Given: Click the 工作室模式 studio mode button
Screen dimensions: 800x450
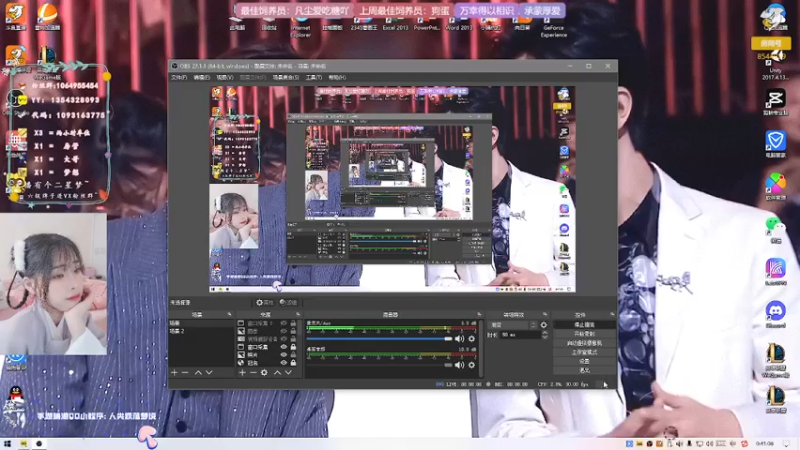Looking at the screenshot, I should [x=584, y=352].
